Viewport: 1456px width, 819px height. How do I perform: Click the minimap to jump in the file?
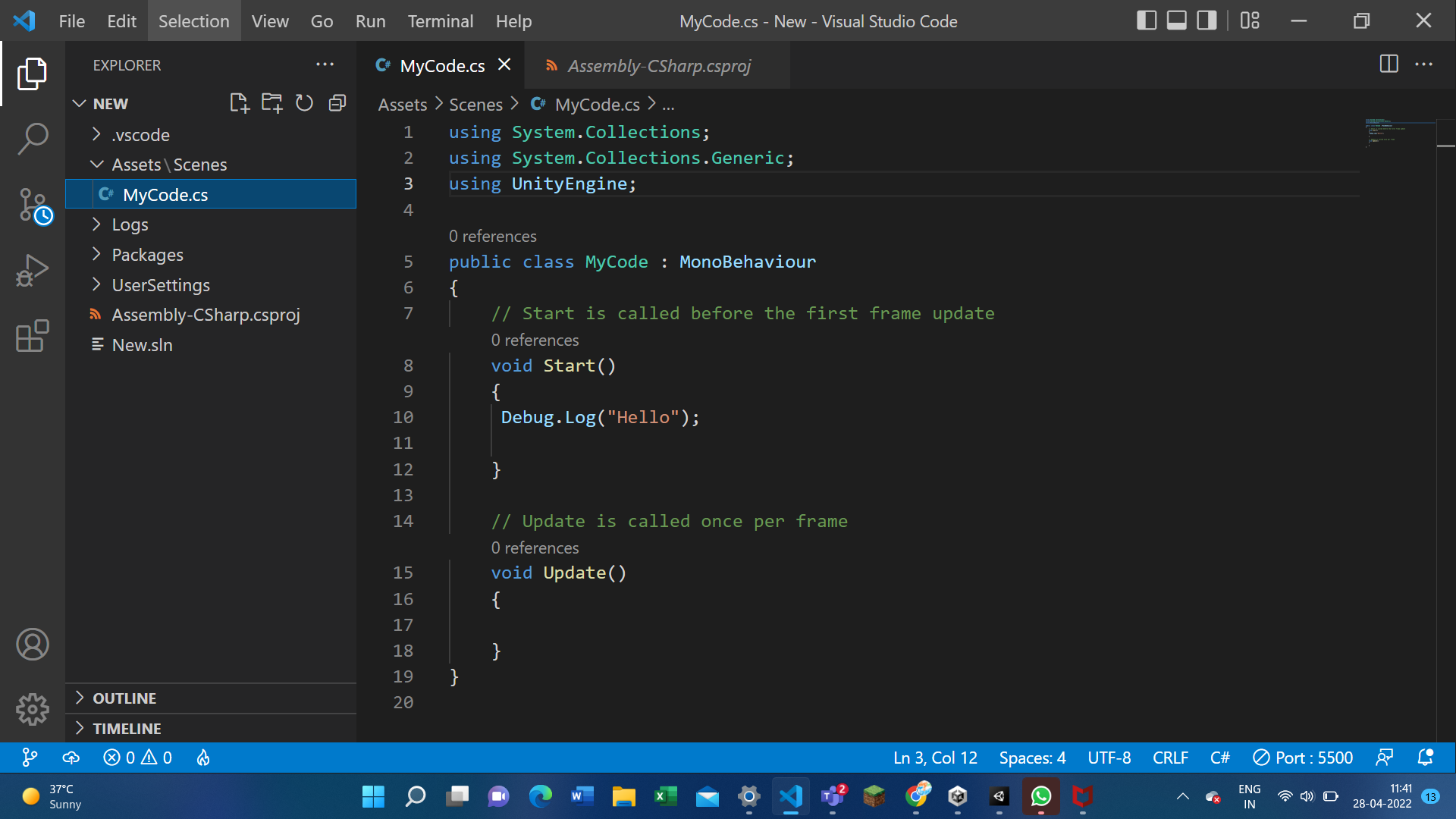click(1399, 136)
